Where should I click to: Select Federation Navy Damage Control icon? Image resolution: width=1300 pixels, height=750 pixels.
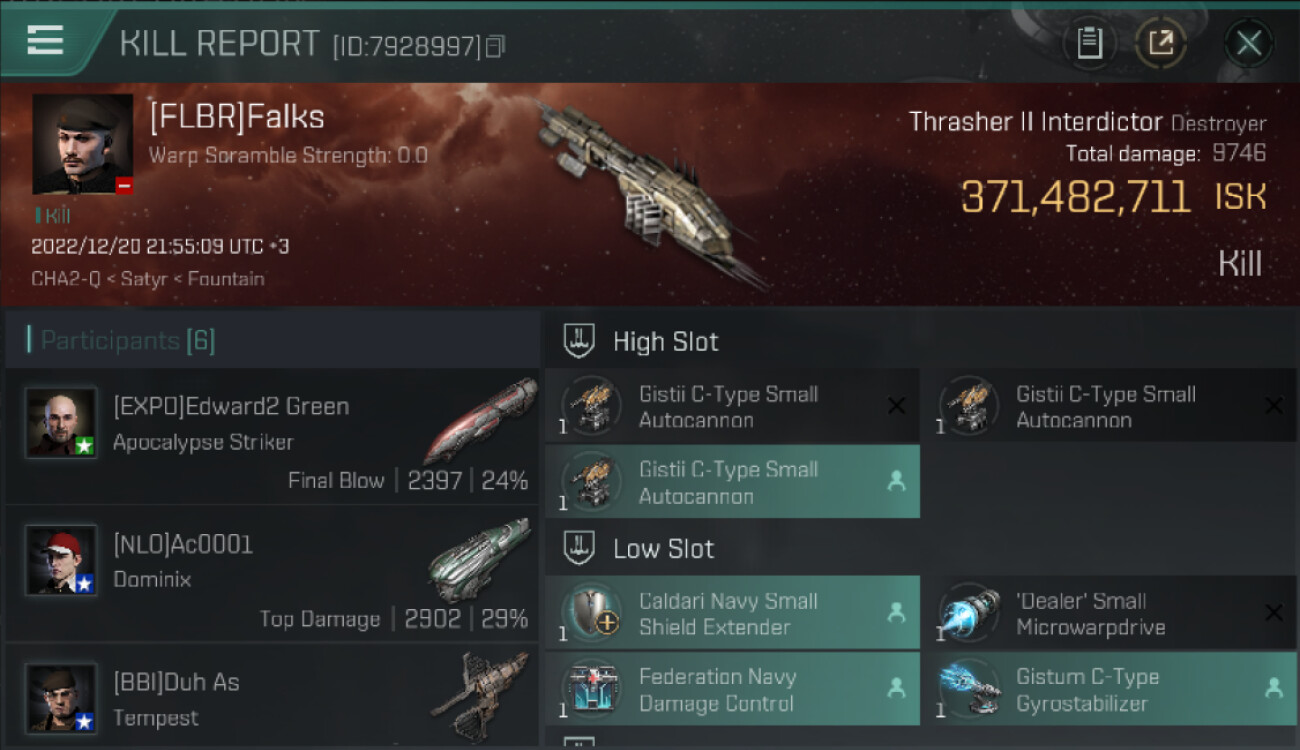(x=591, y=689)
